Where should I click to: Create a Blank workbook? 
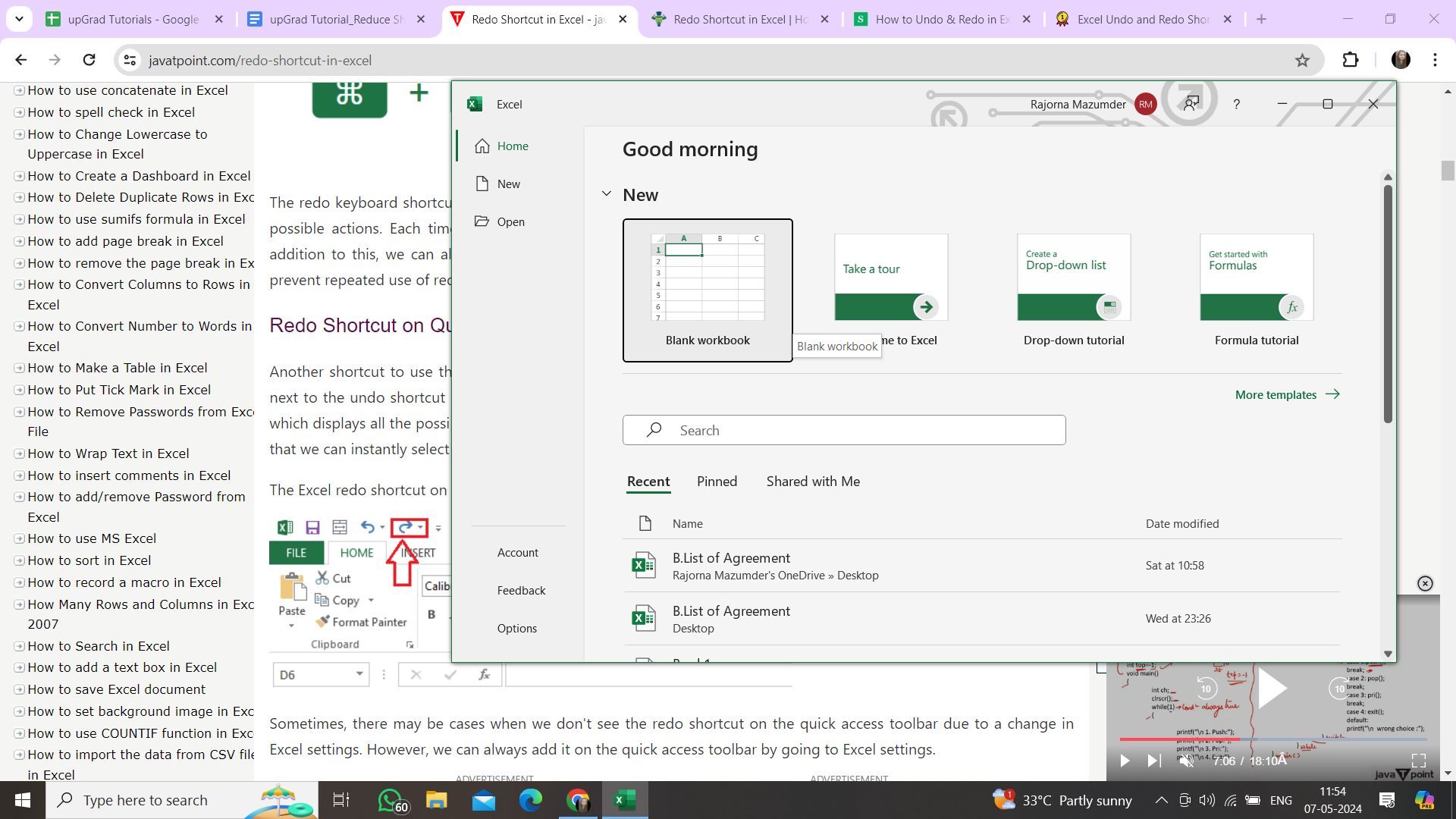[708, 290]
